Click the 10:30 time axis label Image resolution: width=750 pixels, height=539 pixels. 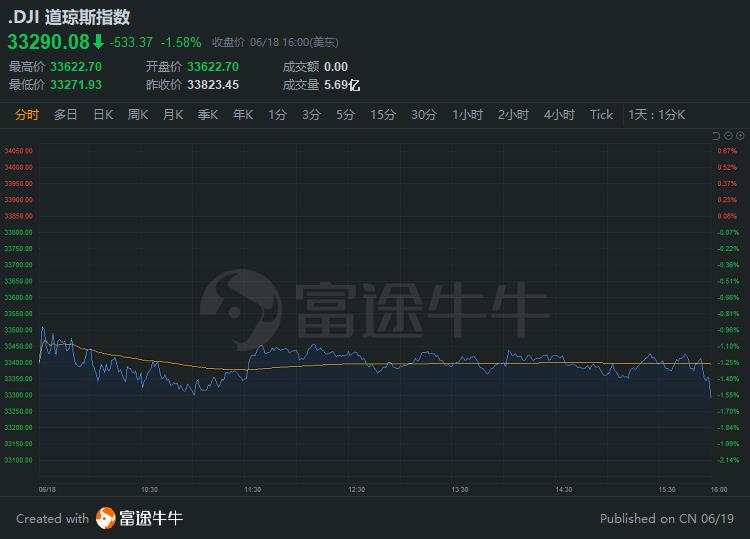(149, 490)
